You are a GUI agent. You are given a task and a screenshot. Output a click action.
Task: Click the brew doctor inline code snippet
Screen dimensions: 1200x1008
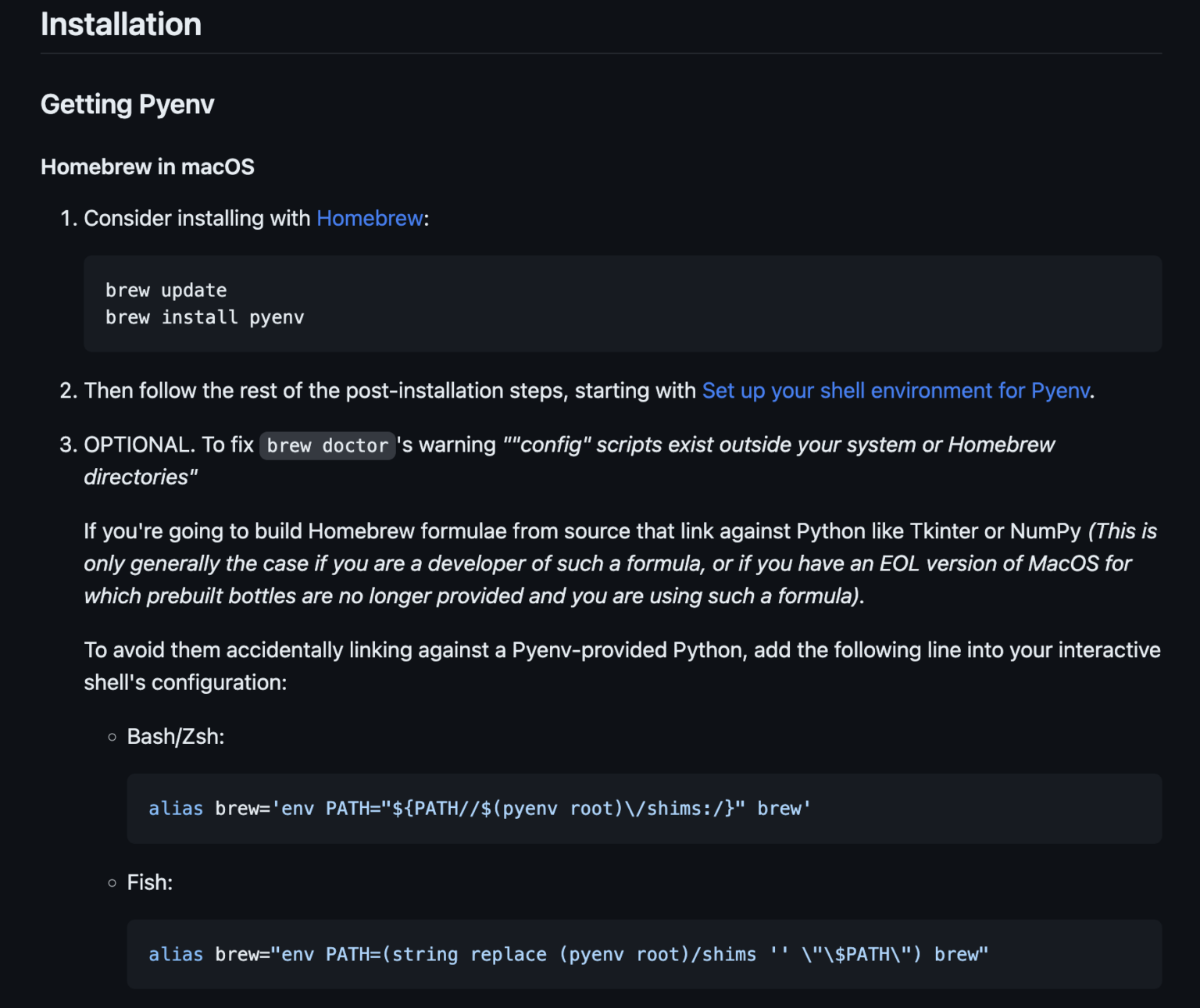coord(327,445)
